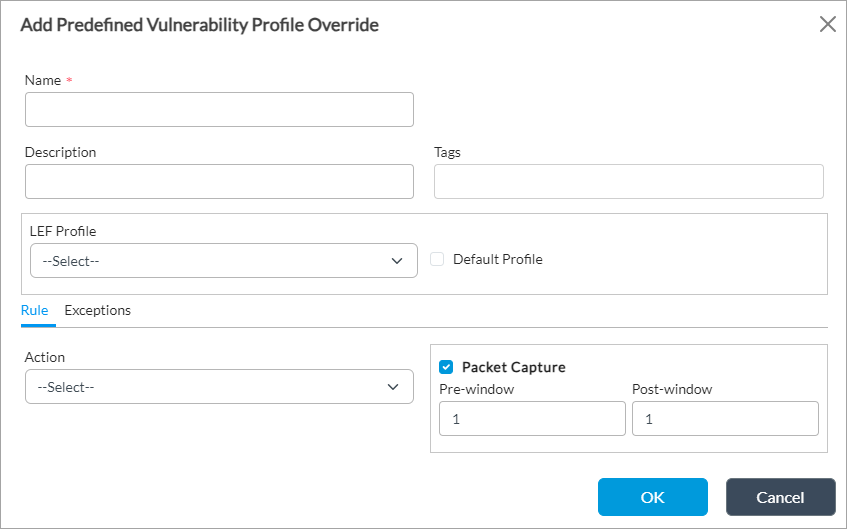Click the LEF Profile field label

[x=63, y=231]
